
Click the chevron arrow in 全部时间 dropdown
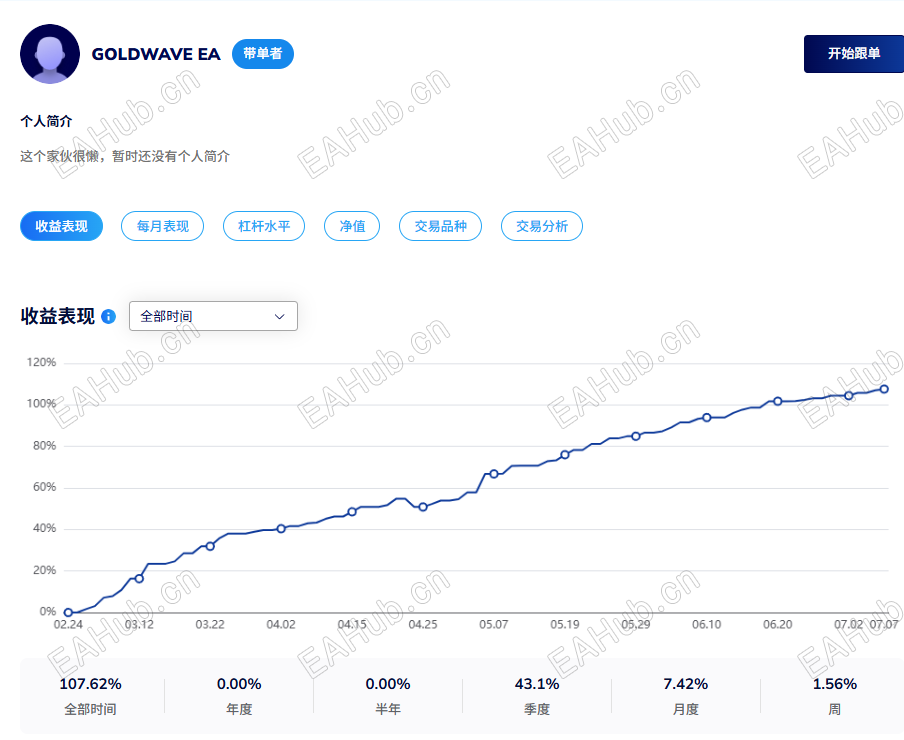pos(280,316)
